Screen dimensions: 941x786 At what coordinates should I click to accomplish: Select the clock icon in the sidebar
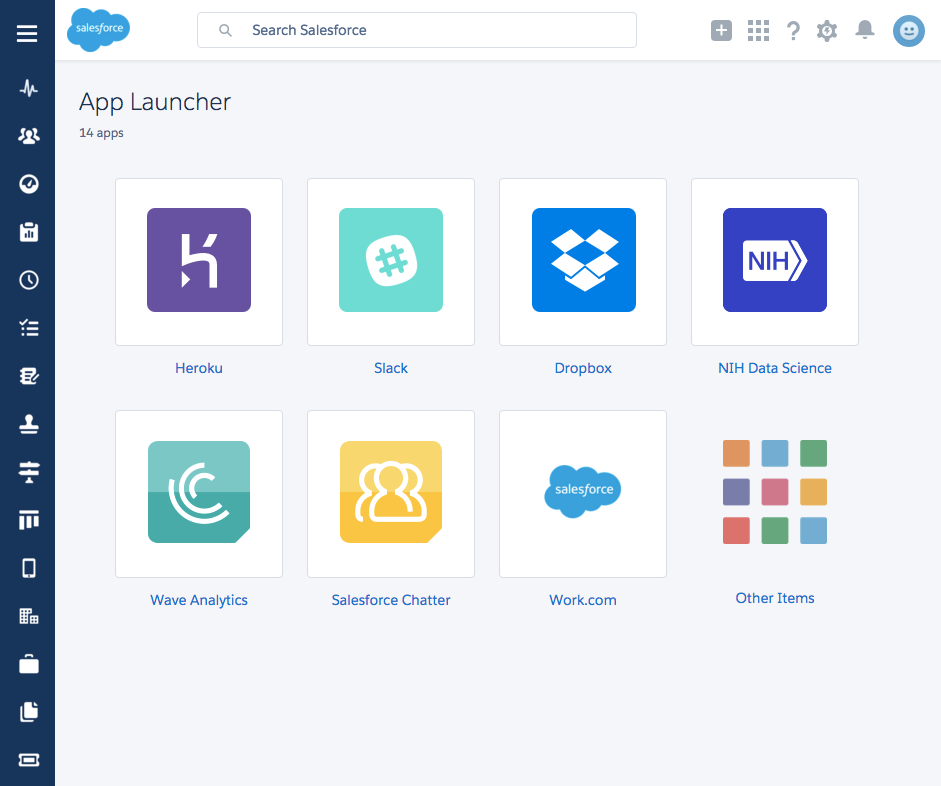click(x=27, y=280)
